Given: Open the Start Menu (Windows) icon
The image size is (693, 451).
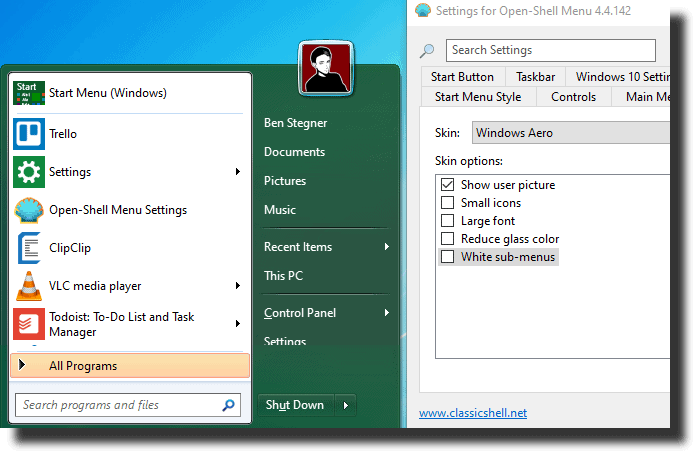Looking at the screenshot, I should (x=29, y=93).
